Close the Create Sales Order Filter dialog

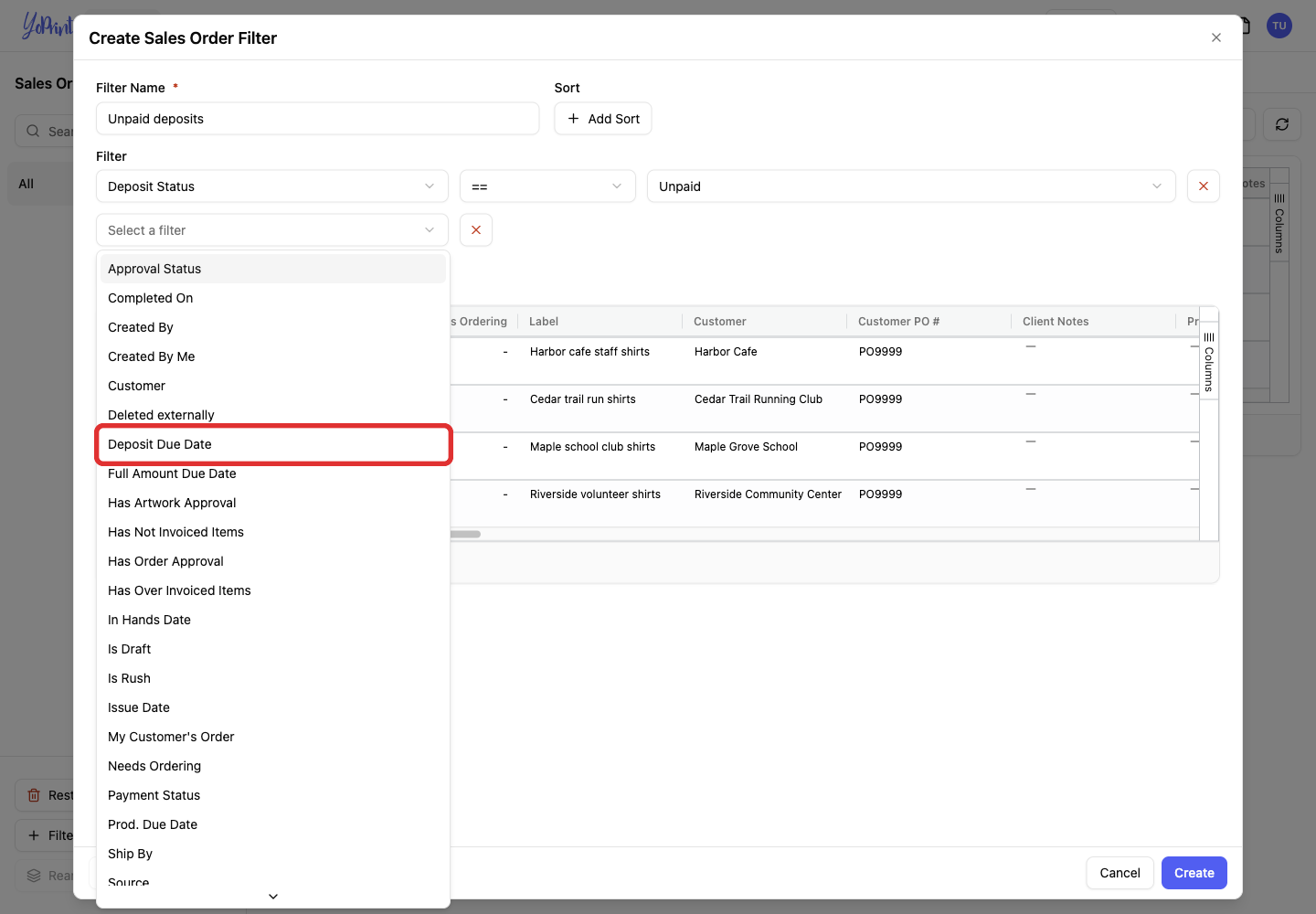tap(1216, 37)
